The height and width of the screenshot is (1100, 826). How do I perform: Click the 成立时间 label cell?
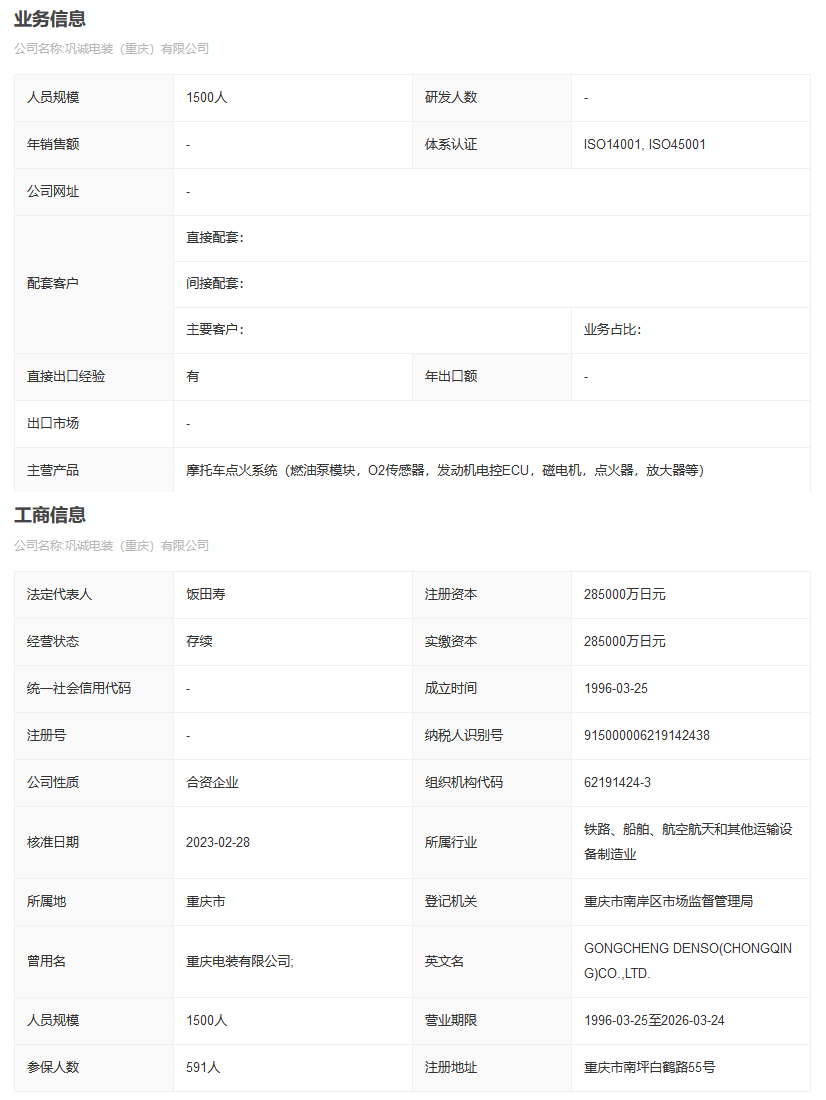pyautogui.click(x=492, y=689)
